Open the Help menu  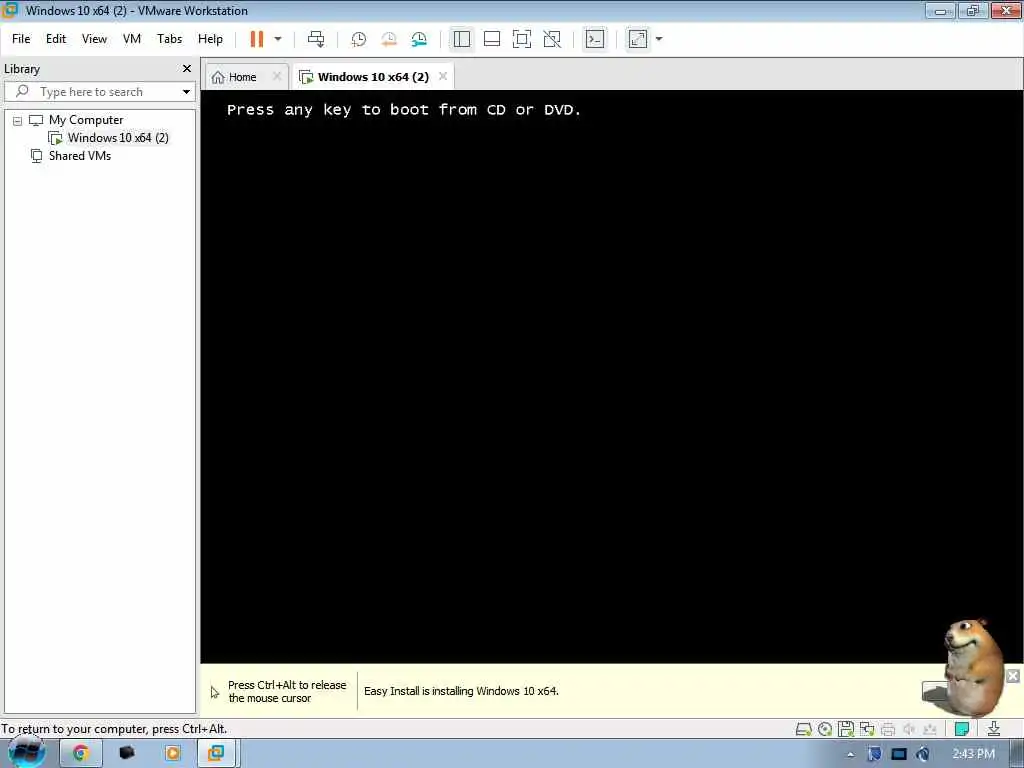pos(210,39)
